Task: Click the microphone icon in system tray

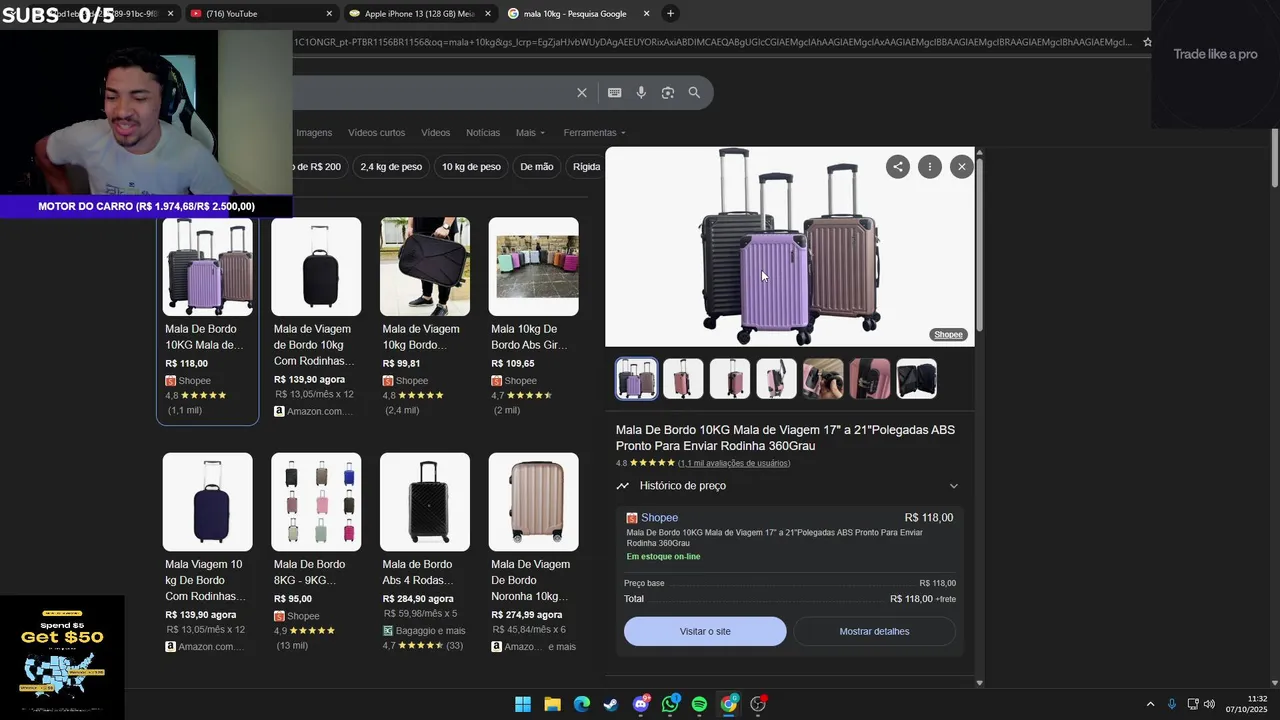Action: coord(1172,704)
